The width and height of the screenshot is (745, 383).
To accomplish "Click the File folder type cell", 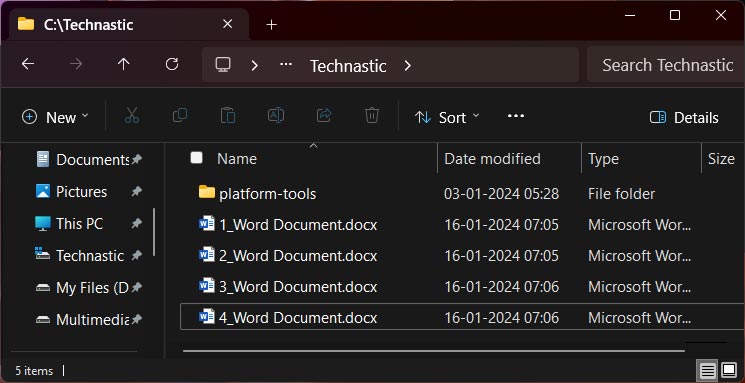I will click(621, 193).
